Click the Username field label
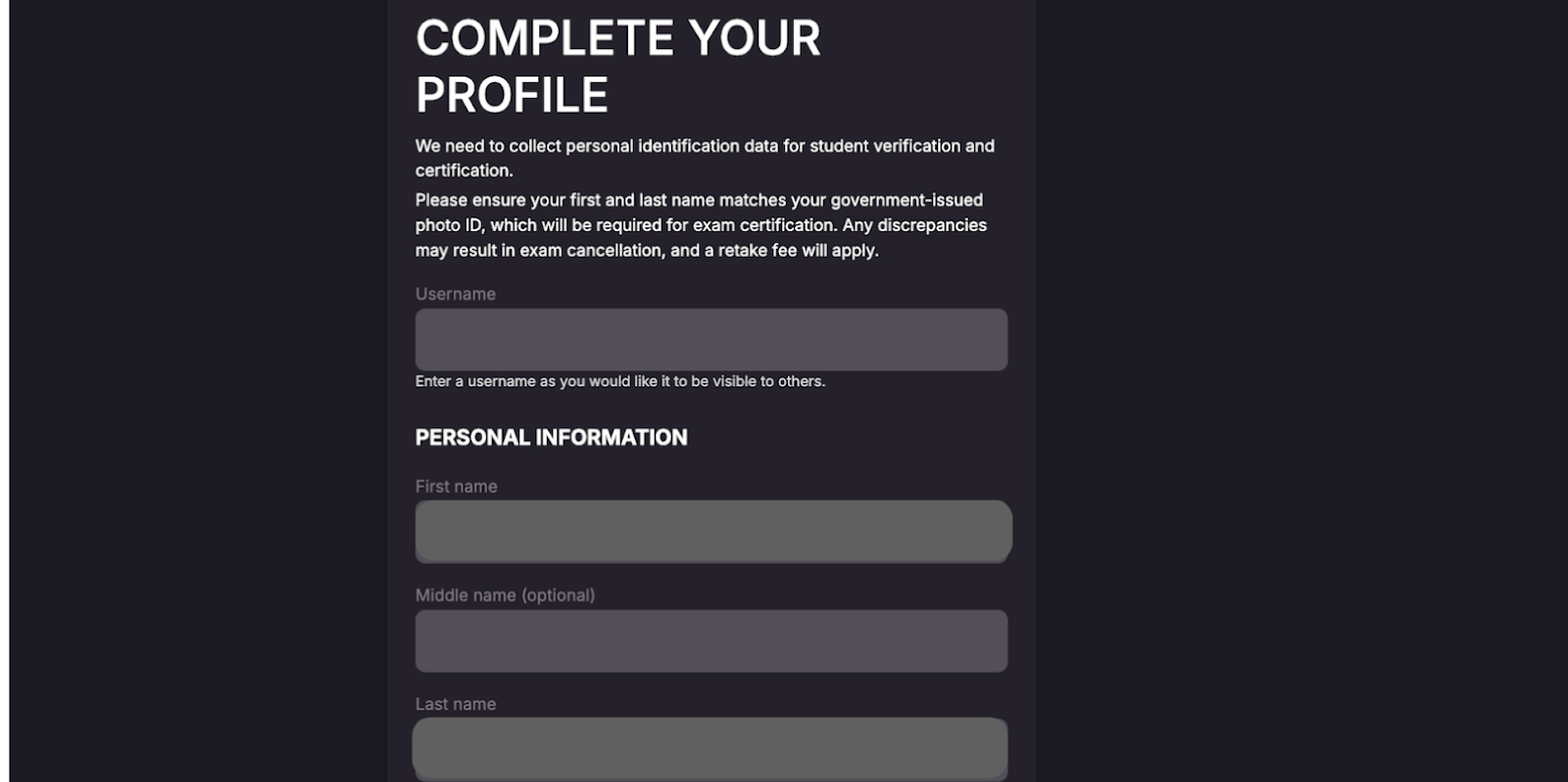The width and height of the screenshot is (1568, 782). tap(455, 294)
